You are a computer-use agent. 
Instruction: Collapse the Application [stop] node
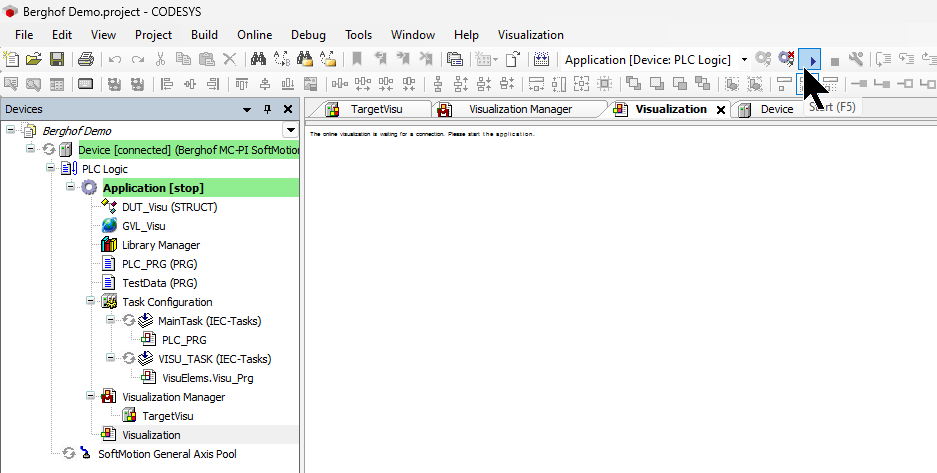click(x=71, y=186)
